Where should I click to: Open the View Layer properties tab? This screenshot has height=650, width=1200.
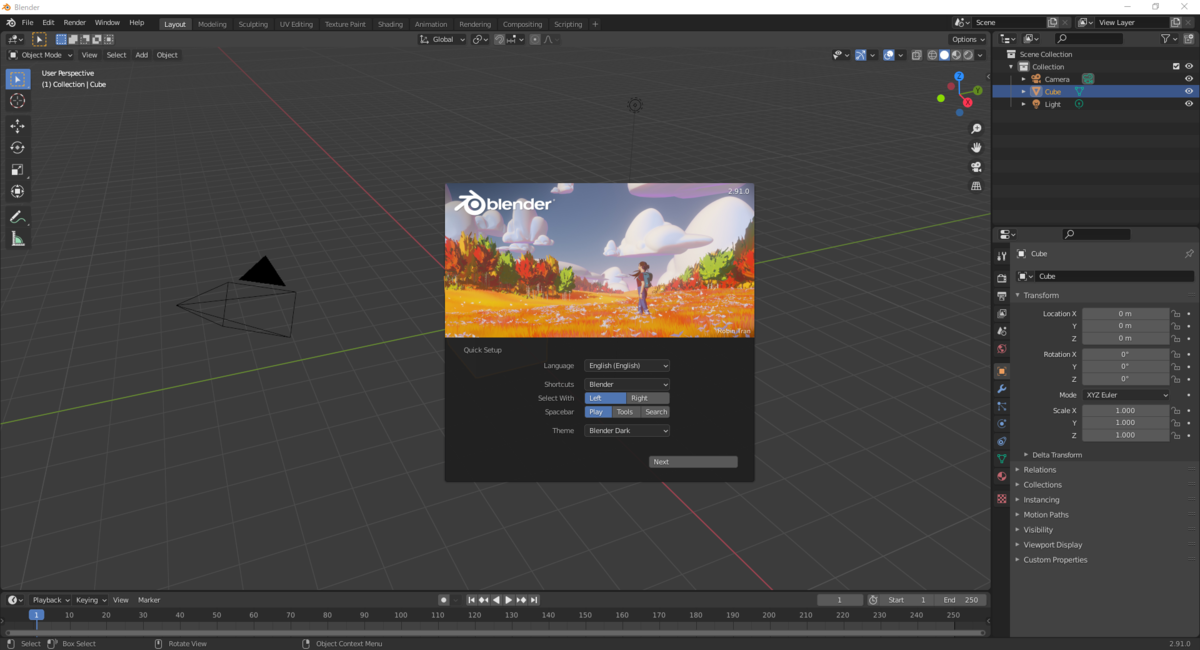point(1001,314)
